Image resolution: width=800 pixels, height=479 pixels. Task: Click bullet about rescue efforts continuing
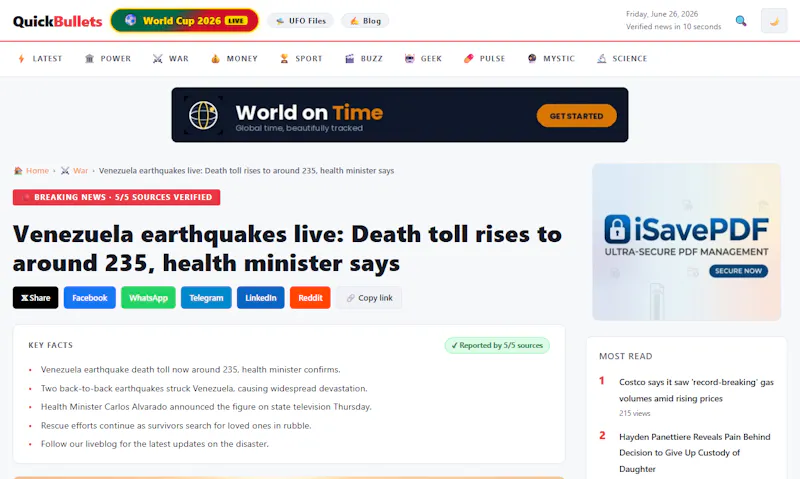click(176, 425)
